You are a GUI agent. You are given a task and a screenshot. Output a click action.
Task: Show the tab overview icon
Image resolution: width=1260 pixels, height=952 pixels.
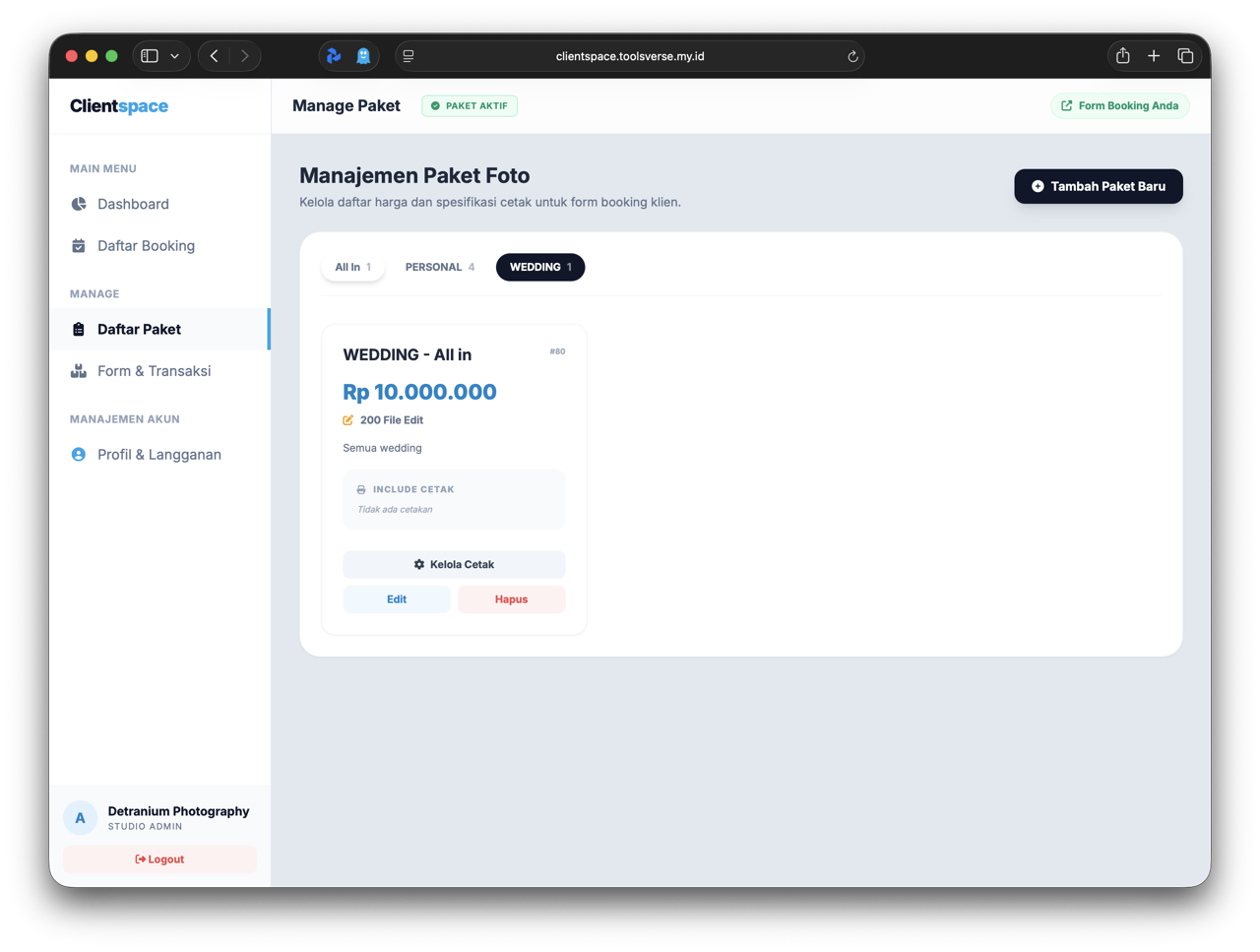(1185, 56)
